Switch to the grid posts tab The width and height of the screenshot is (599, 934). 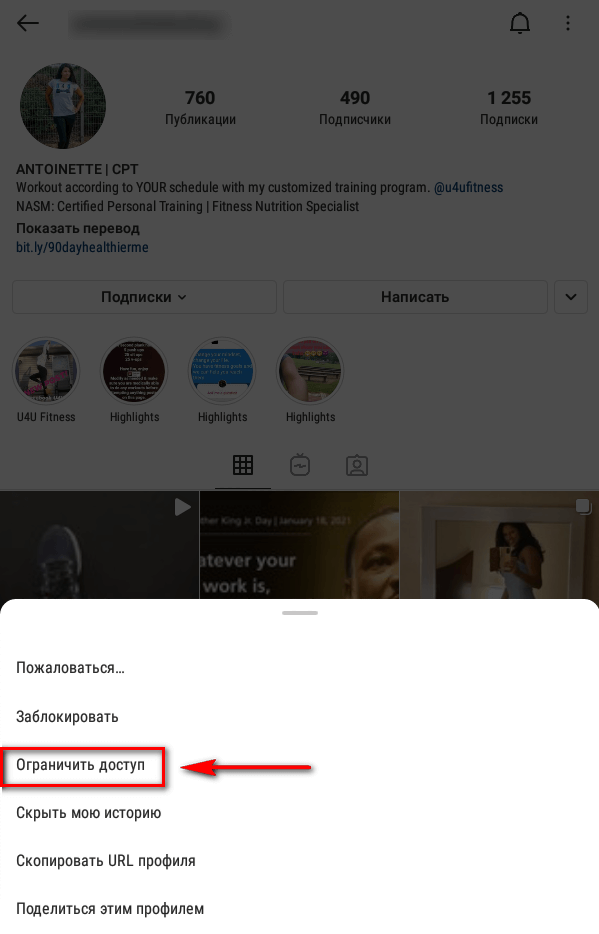coord(243,465)
